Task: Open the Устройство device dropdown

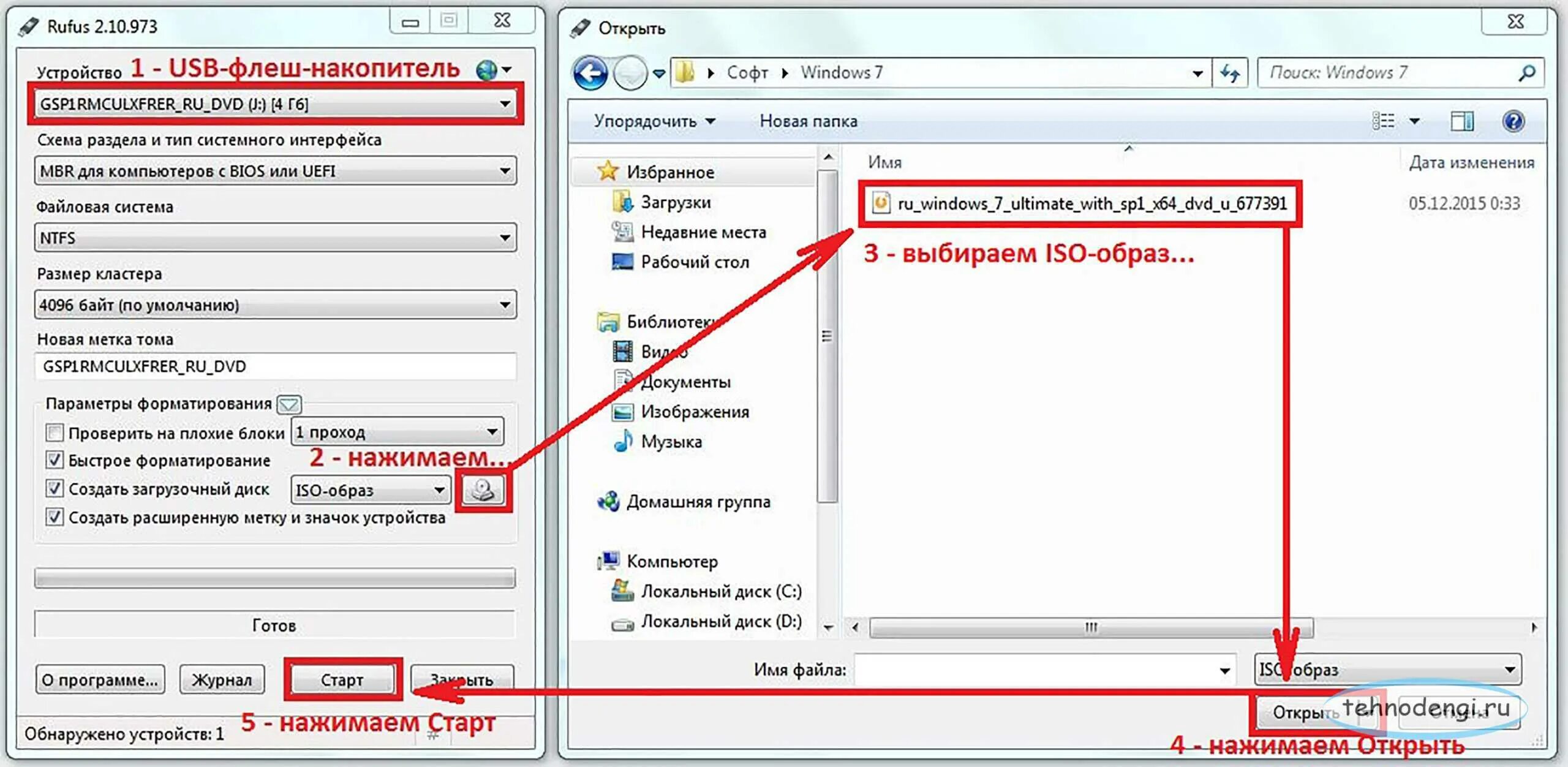Action: pos(275,104)
